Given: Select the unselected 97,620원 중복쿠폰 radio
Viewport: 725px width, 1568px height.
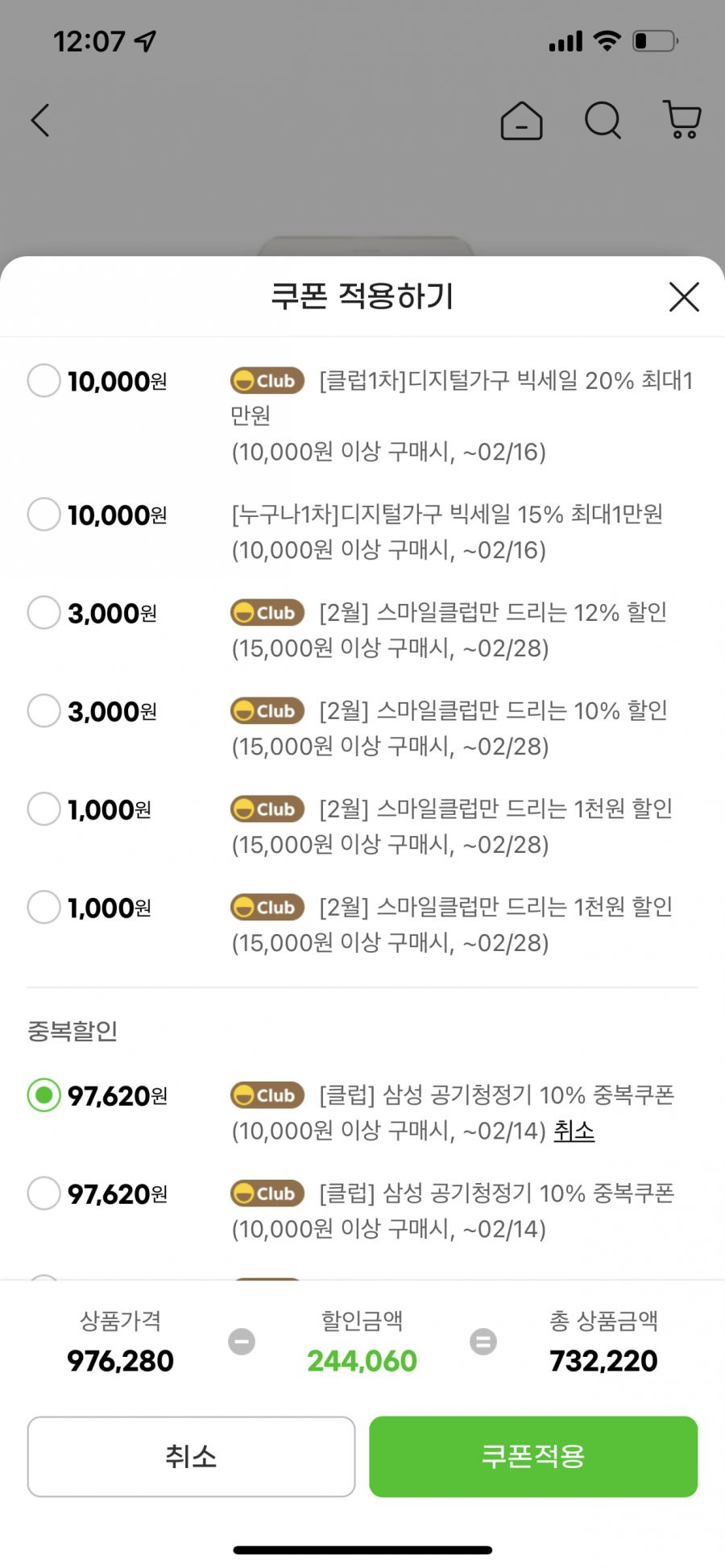Looking at the screenshot, I should 43,1193.
